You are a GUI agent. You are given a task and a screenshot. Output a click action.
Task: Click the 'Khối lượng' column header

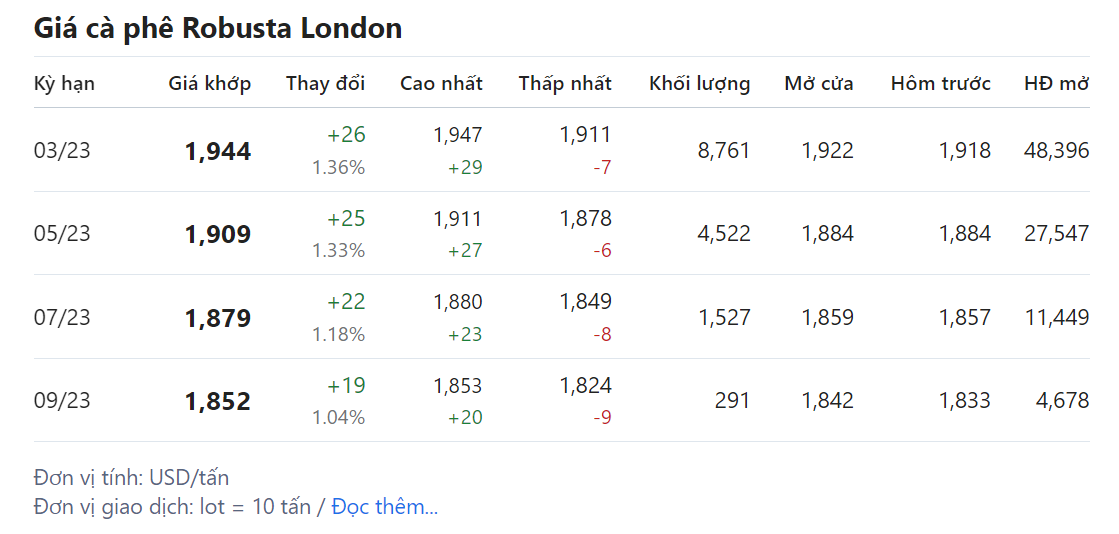tap(699, 84)
